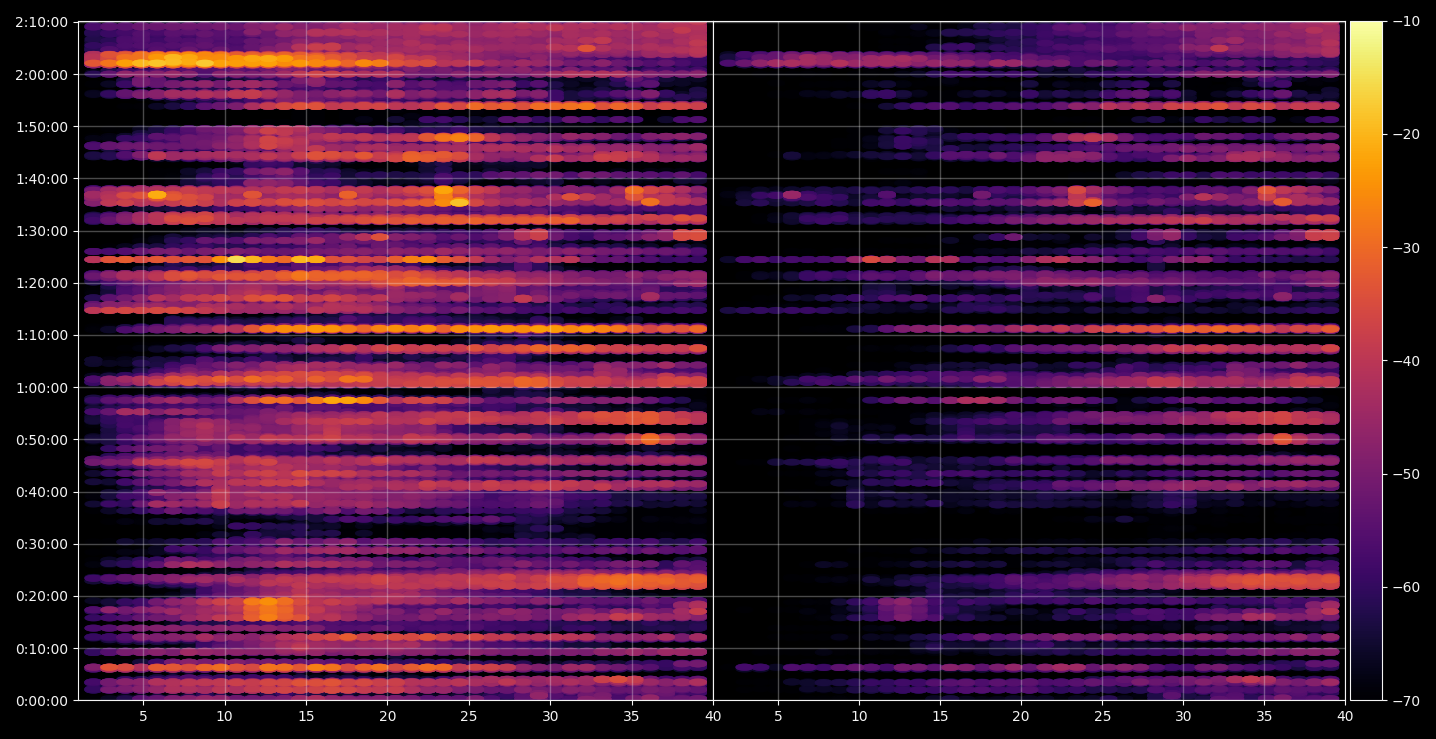The width and height of the screenshot is (1436, 739).
Task: Click the 1:20:00 time axis label
Action: point(42,283)
